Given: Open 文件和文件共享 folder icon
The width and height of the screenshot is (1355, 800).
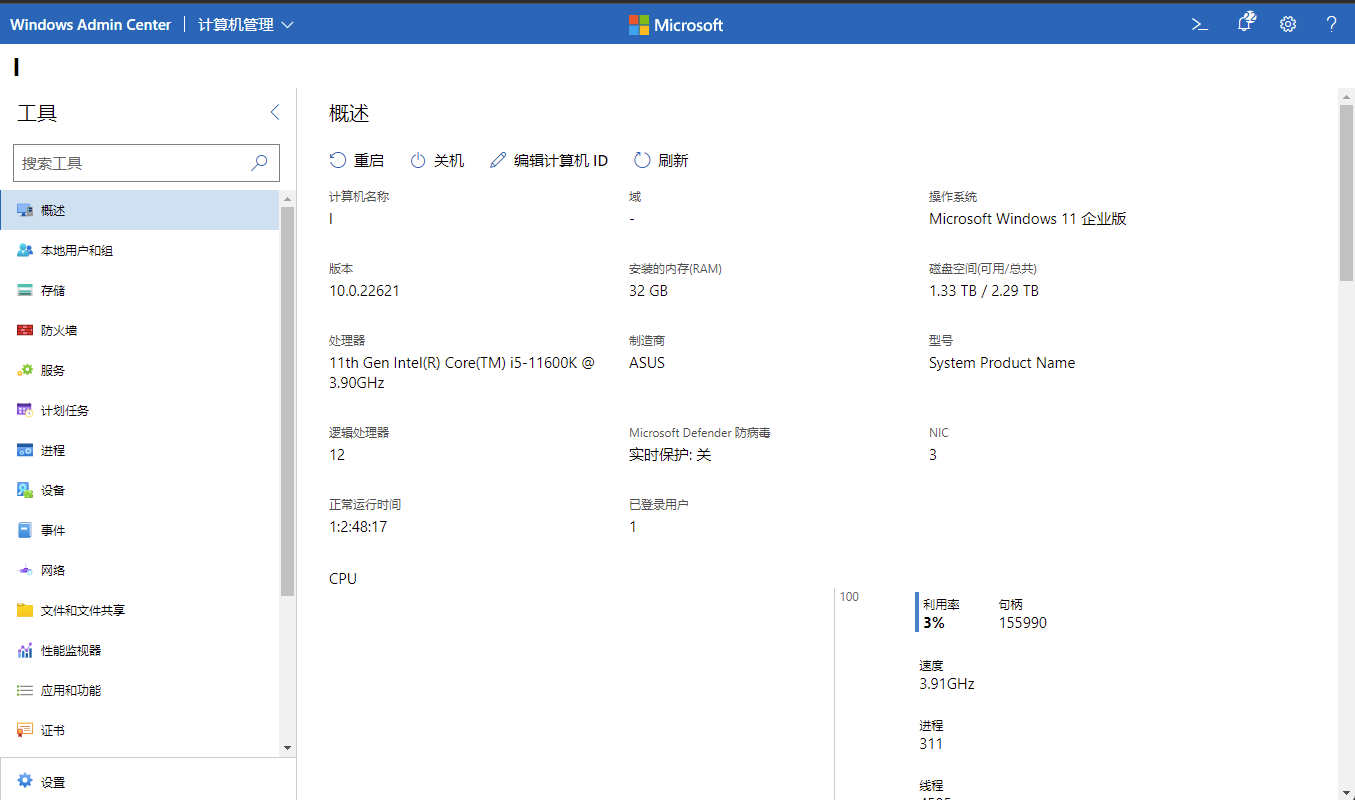Looking at the screenshot, I should [25, 610].
